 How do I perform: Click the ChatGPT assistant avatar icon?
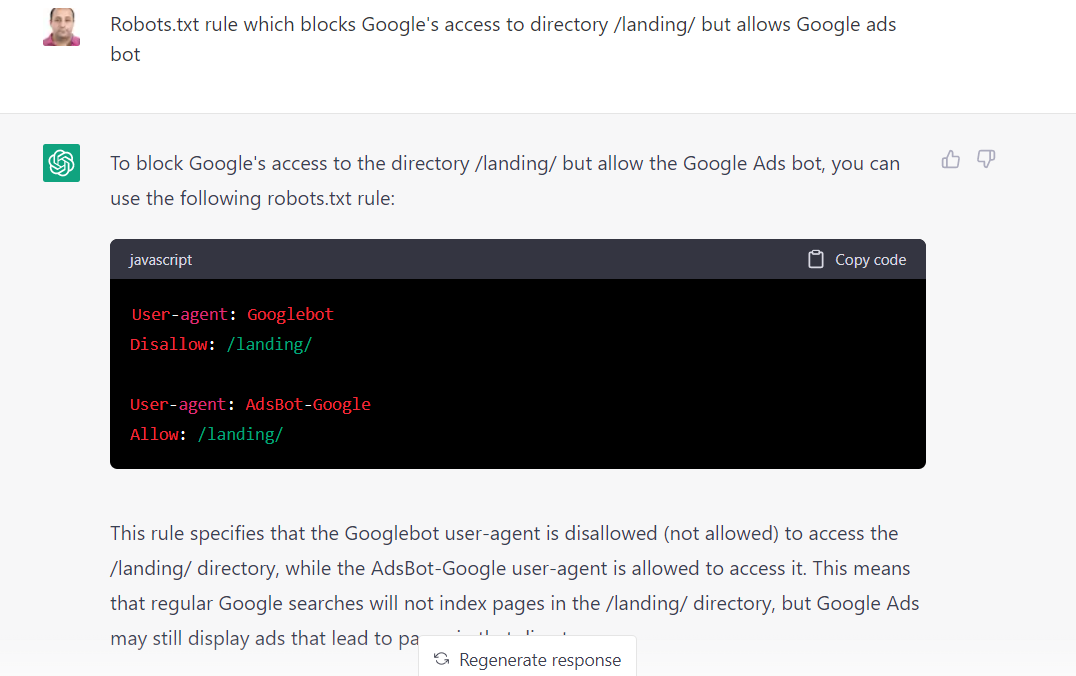(x=61, y=162)
